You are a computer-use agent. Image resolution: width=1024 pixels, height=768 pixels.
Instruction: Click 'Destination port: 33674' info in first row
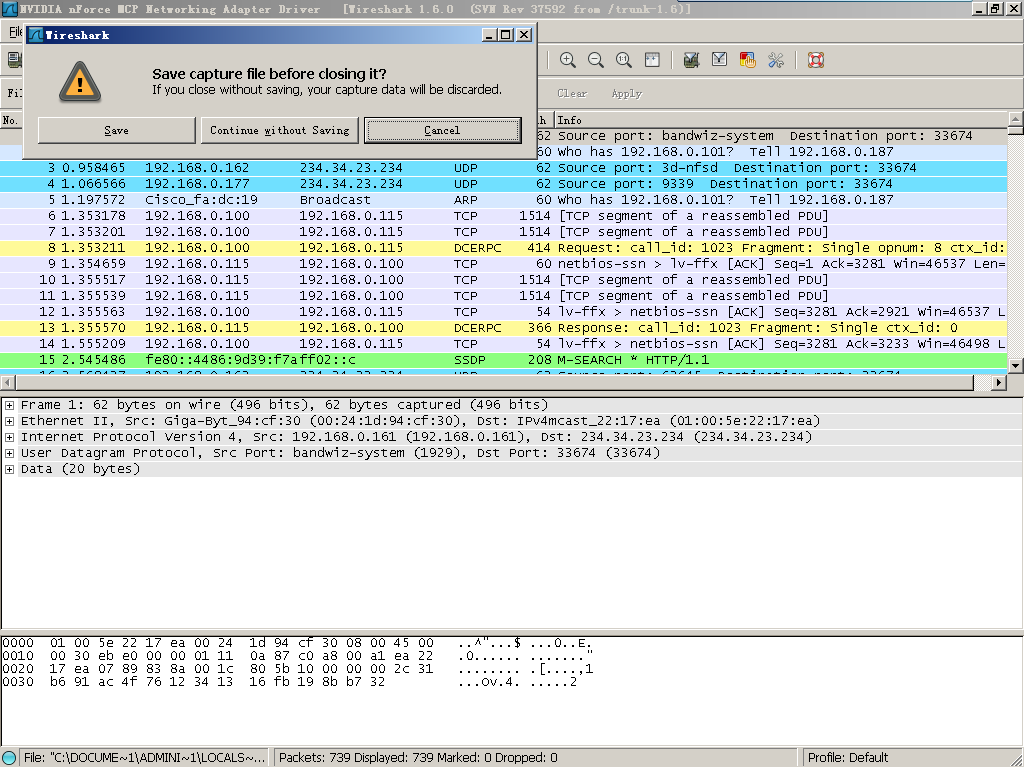[881, 136]
